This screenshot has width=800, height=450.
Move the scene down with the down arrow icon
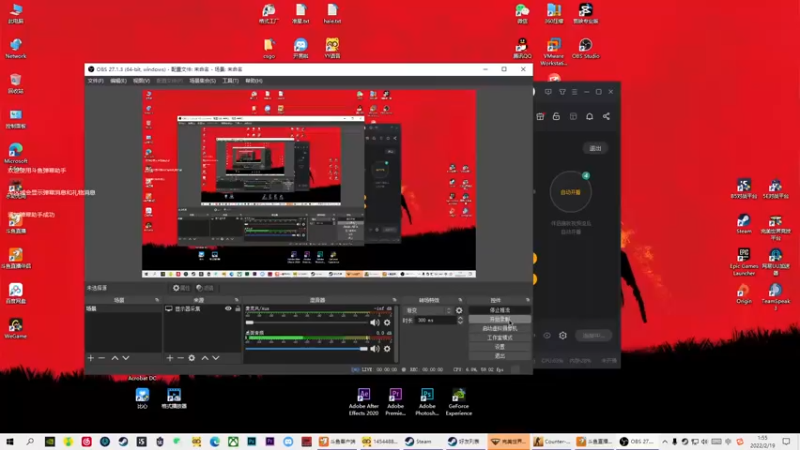coord(126,358)
